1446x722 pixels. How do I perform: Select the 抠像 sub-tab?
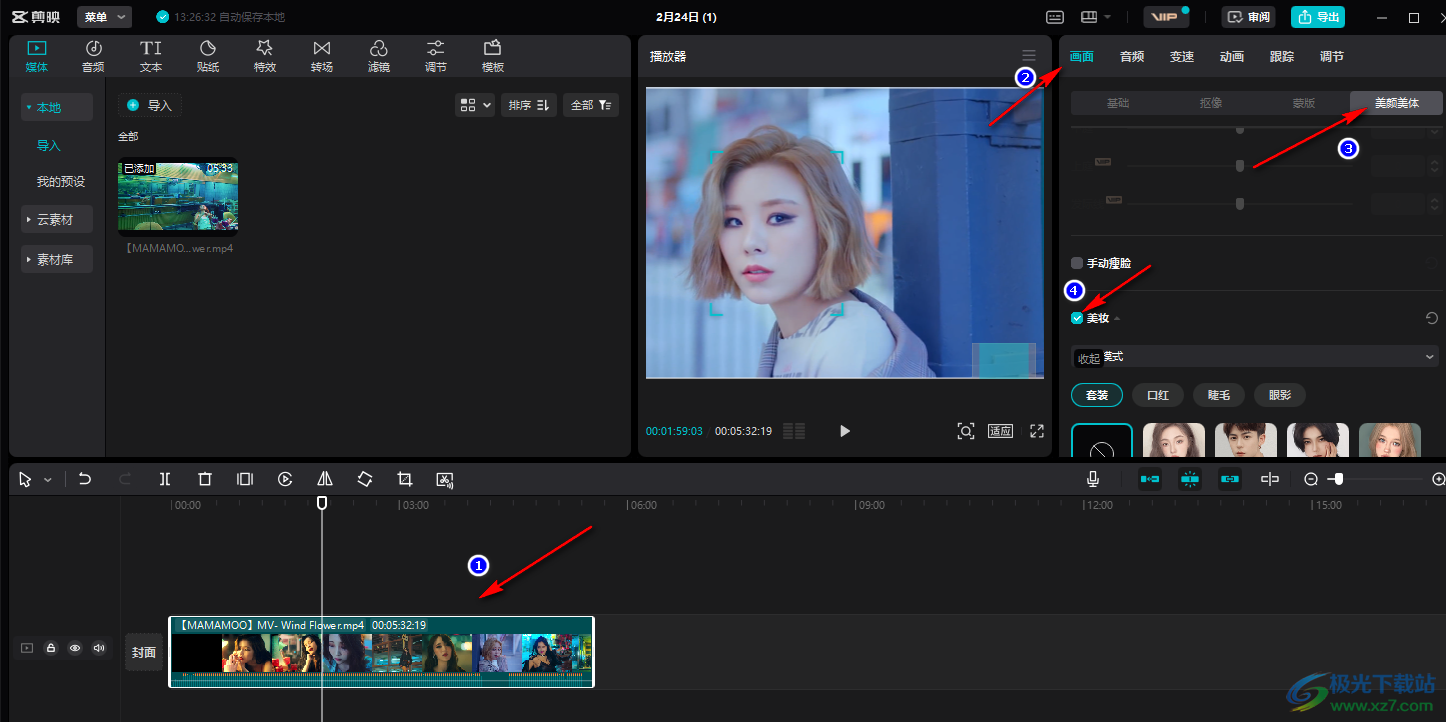click(x=1211, y=103)
